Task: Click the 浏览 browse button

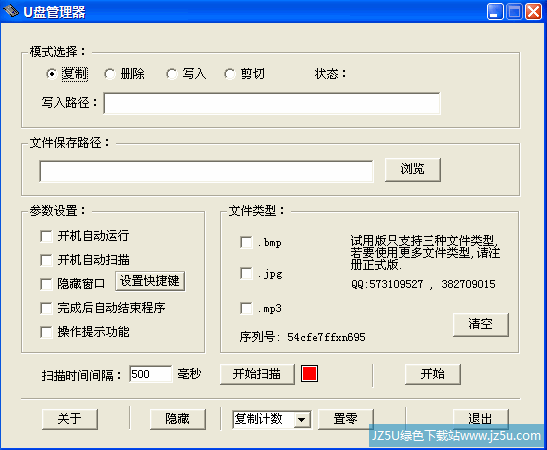Action: coord(413,170)
